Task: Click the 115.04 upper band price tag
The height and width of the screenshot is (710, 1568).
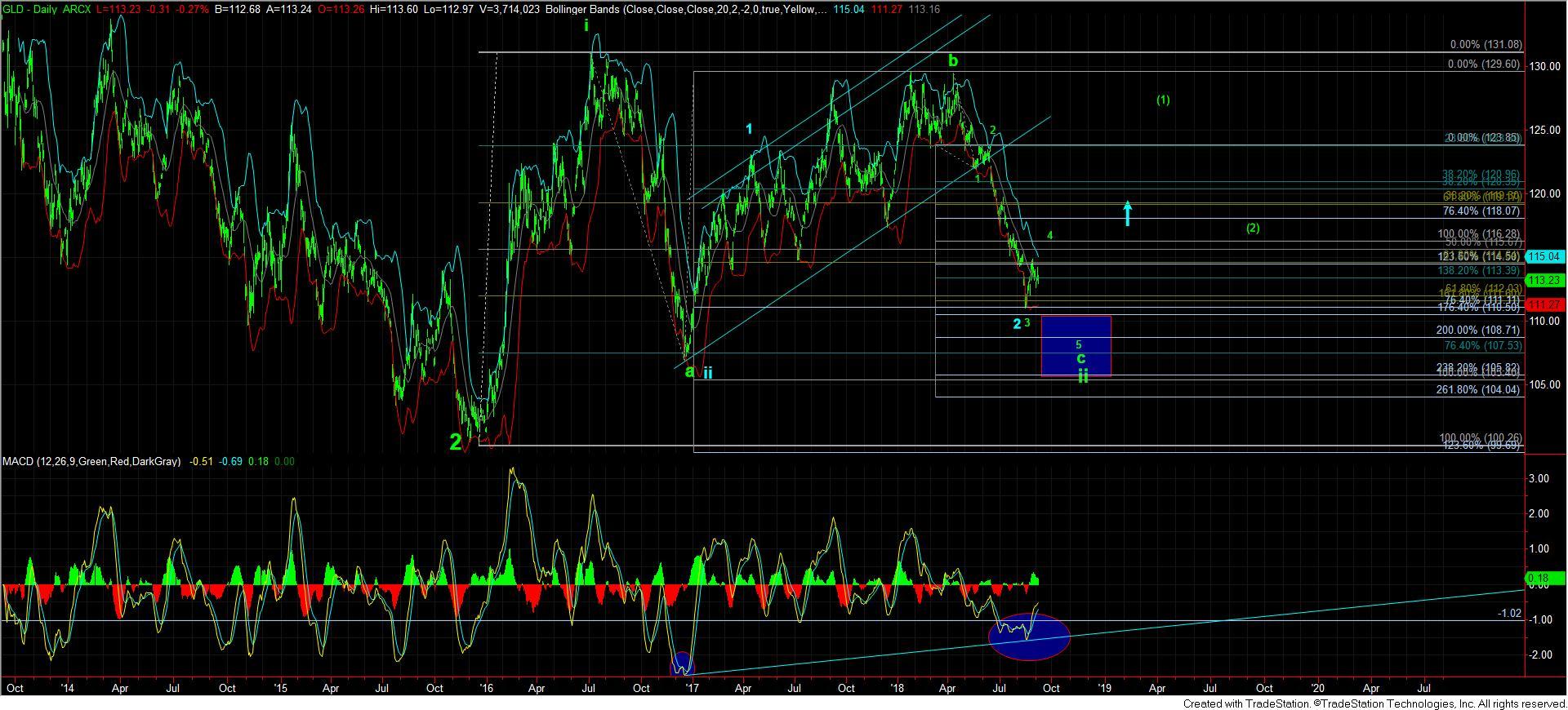Action: point(1544,256)
